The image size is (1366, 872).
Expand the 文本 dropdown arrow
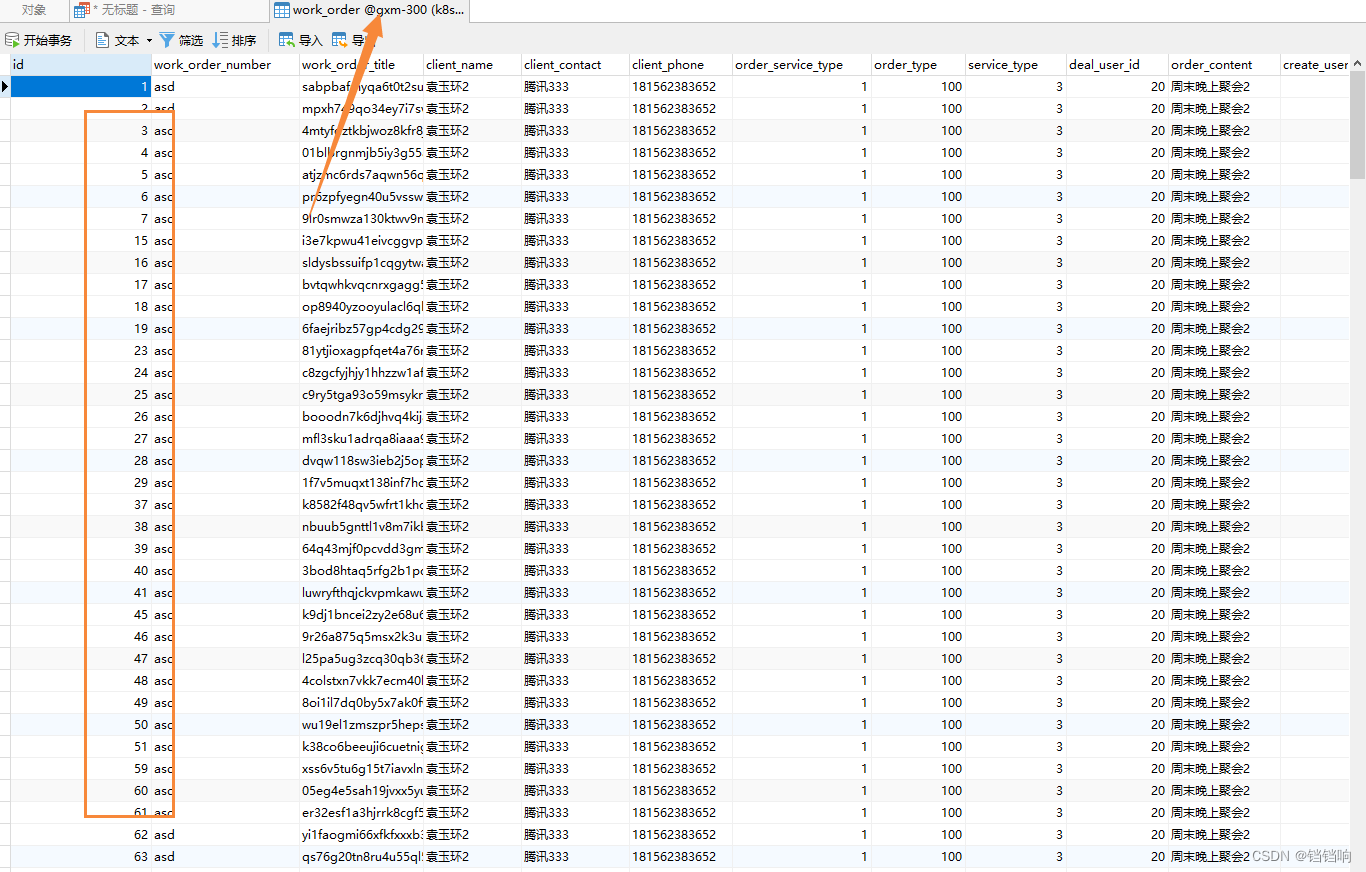click(150, 41)
